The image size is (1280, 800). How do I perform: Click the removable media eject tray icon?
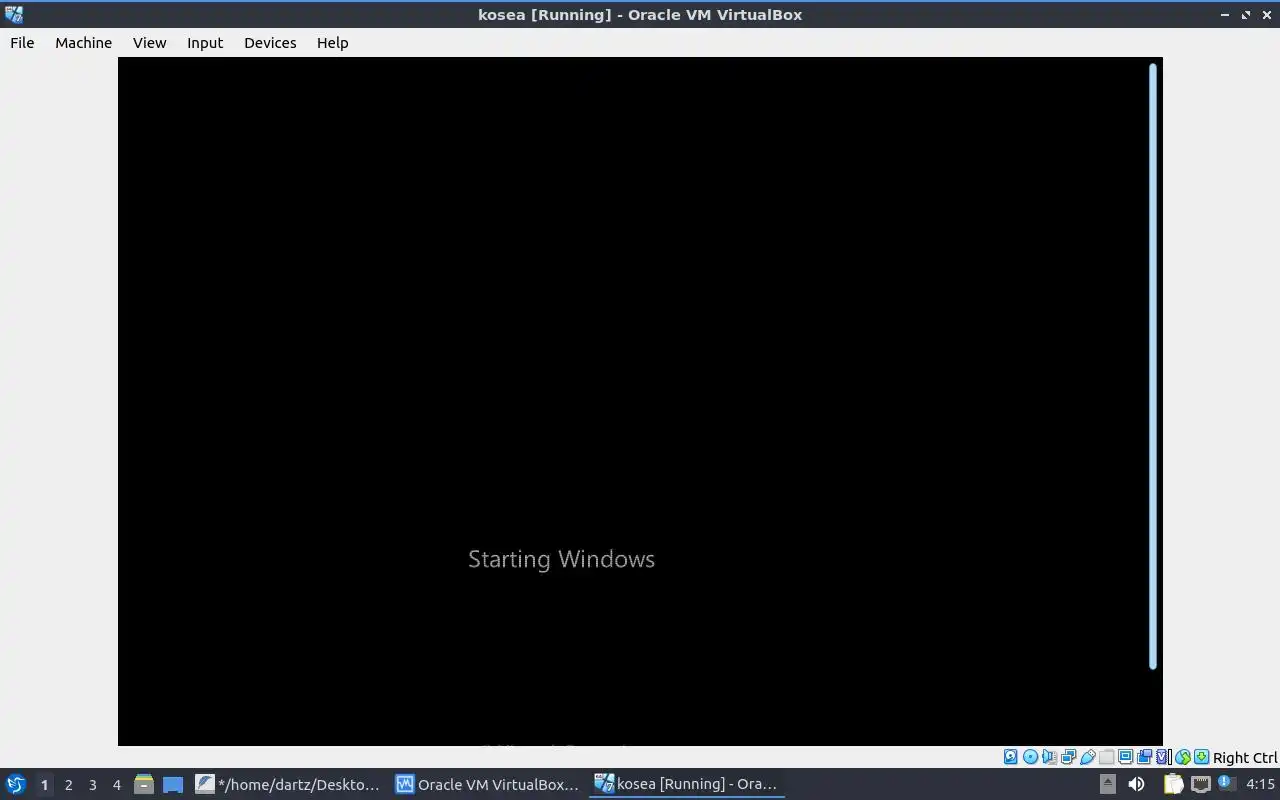[1107, 784]
